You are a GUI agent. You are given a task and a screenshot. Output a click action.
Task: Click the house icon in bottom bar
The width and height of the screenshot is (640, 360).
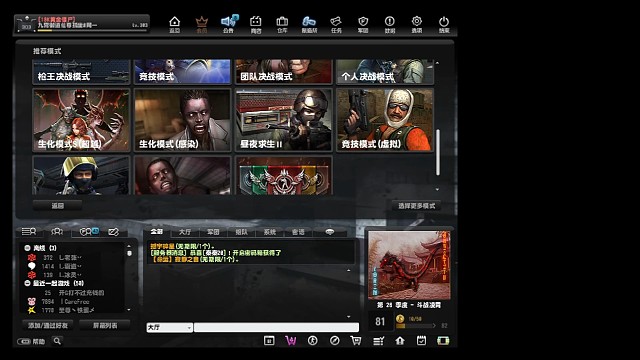coord(400,340)
